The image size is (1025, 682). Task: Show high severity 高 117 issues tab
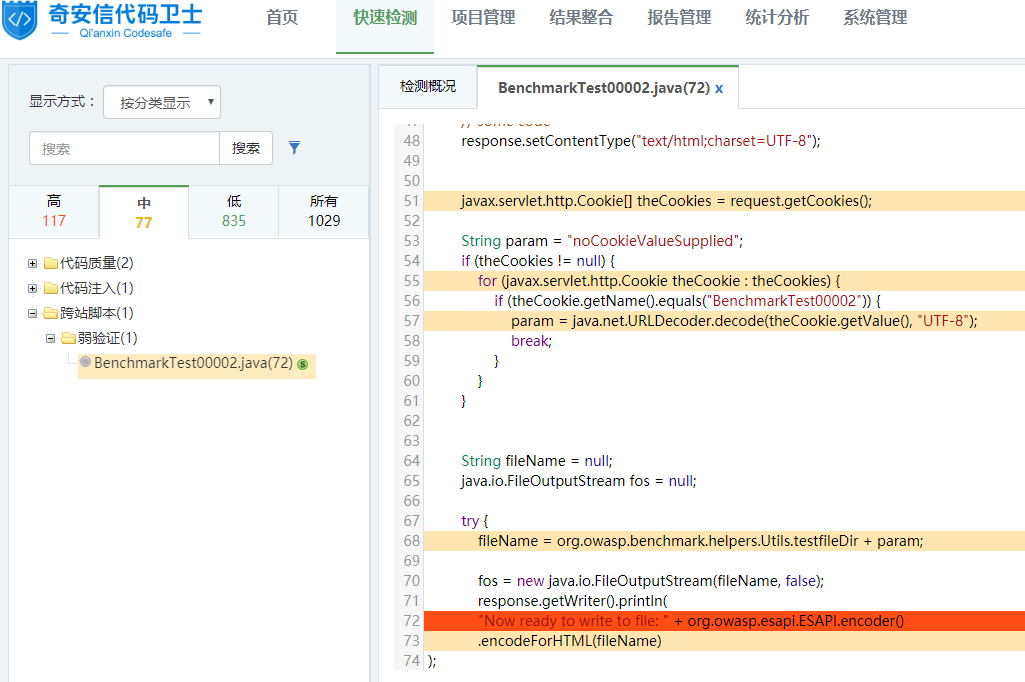(54, 211)
